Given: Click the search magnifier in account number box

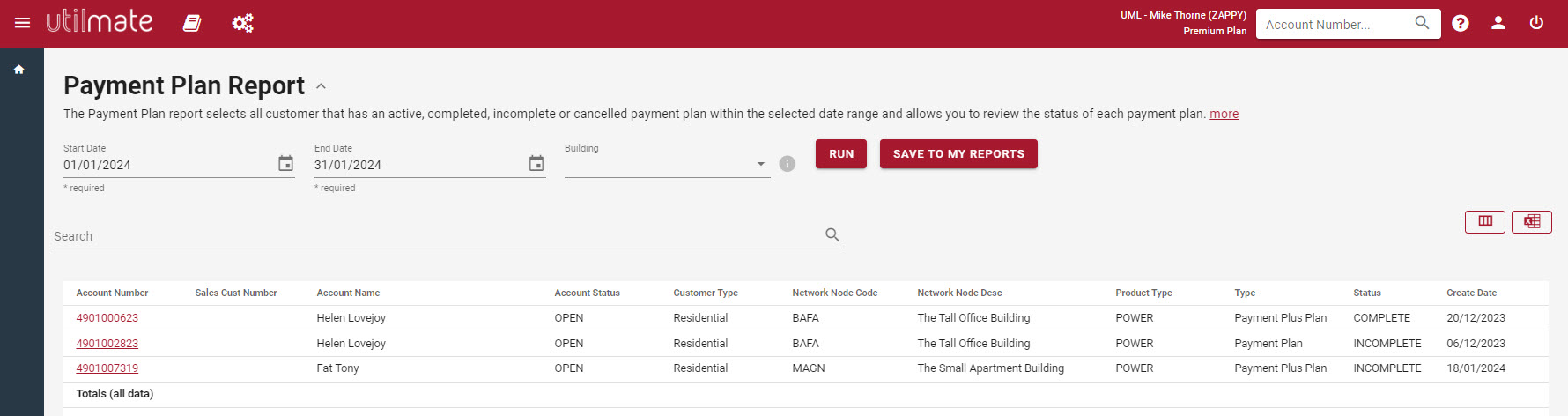Looking at the screenshot, I should [1422, 23].
